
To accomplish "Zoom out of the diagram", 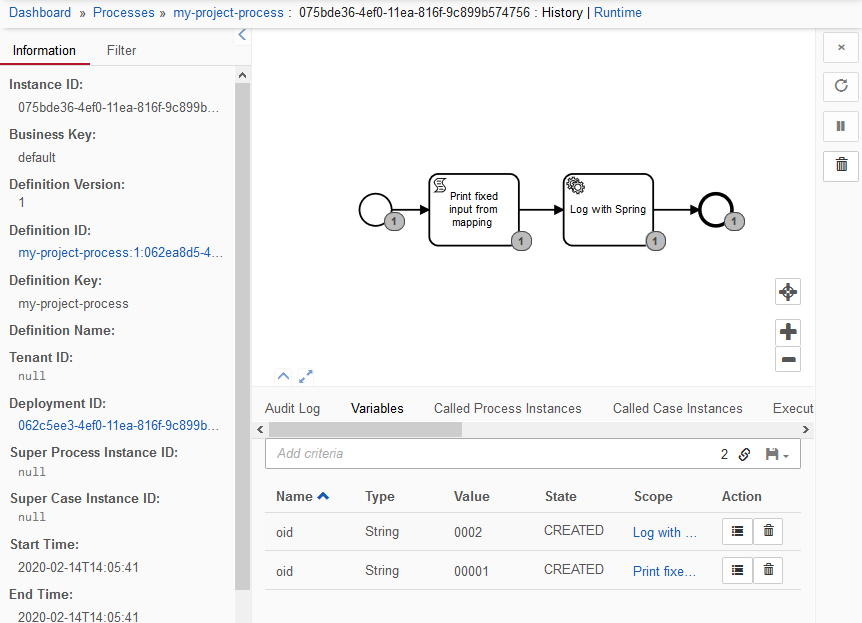I will pyautogui.click(x=788, y=359).
